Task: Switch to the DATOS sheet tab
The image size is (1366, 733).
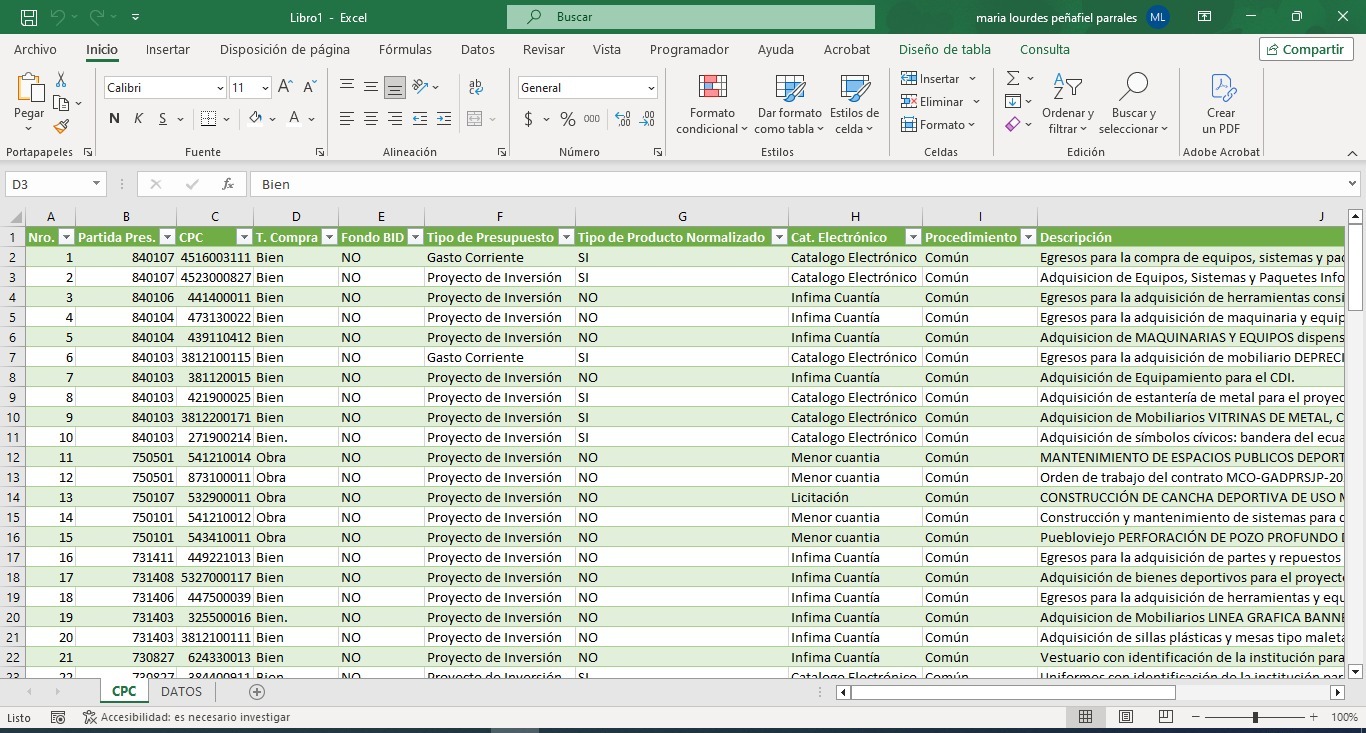Action: tap(181, 691)
